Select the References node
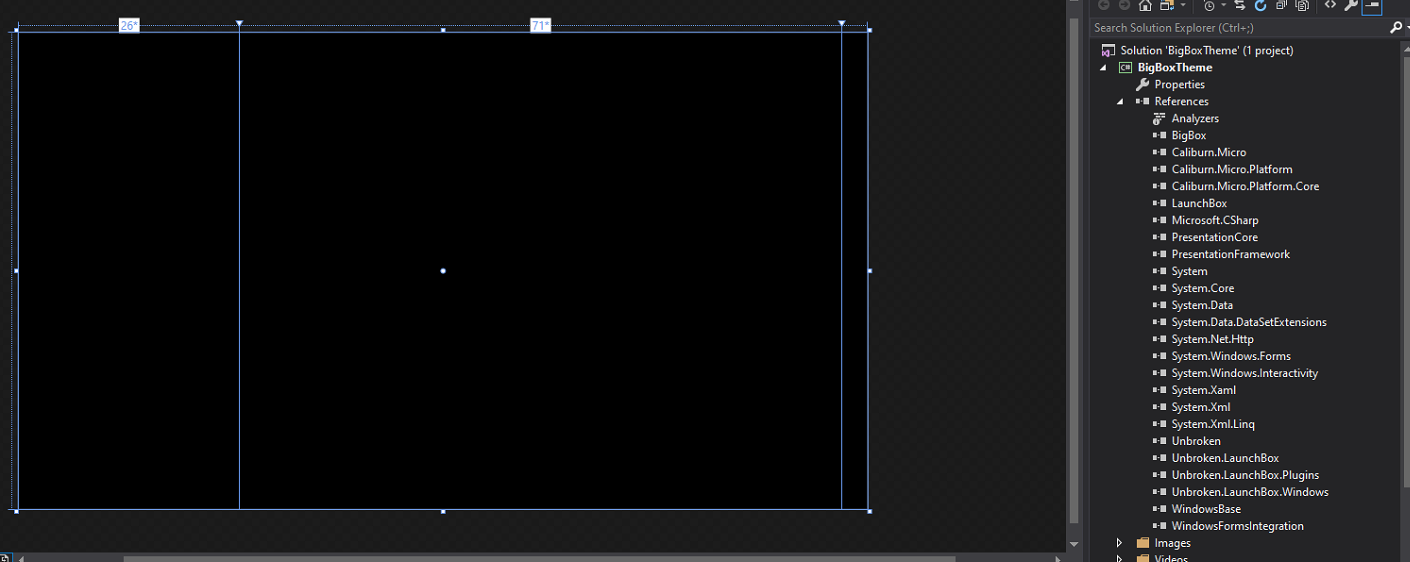This screenshot has width=1410, height=562. click(x=1181, y=102)
